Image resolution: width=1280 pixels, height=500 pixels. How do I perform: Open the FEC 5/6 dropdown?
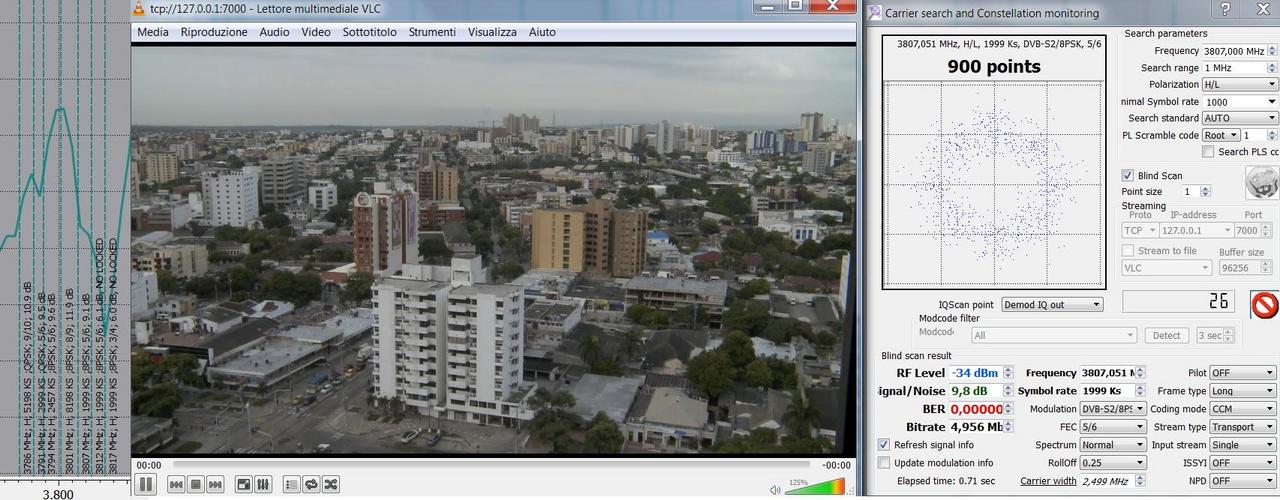(x=1113, y=427)
